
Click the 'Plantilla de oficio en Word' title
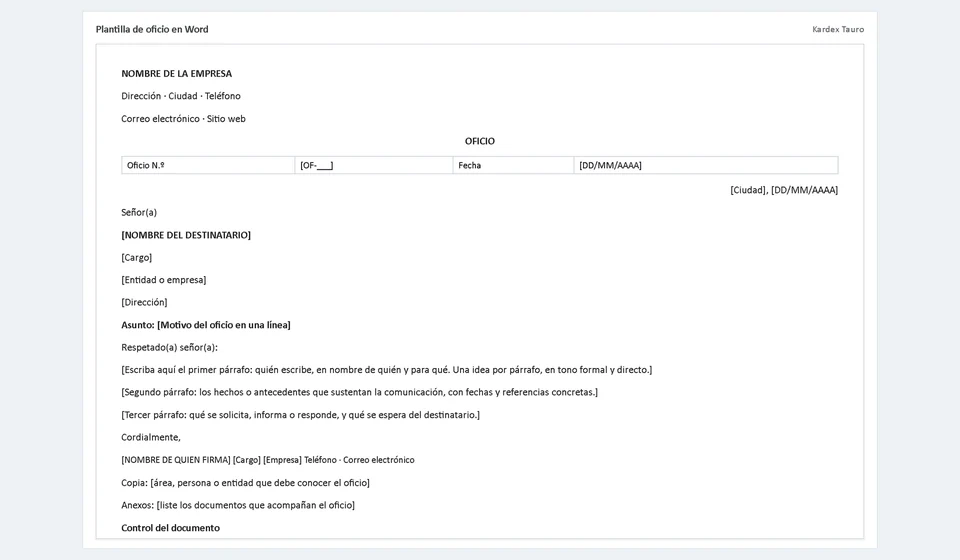(152, 29)
